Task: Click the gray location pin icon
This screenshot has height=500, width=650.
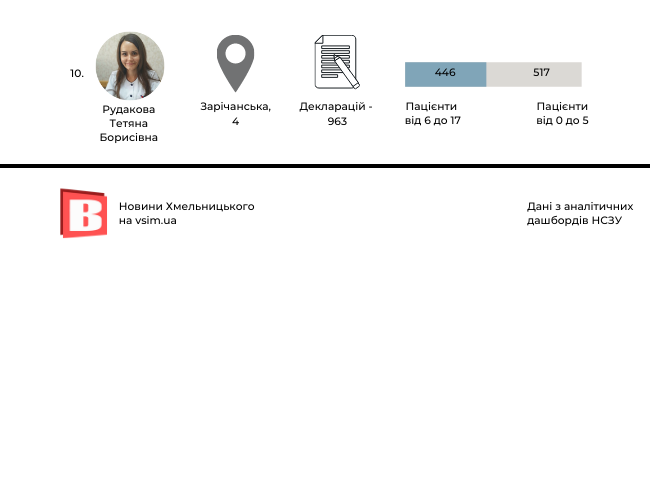Action: pyautogui.click(x=235, y=62)
